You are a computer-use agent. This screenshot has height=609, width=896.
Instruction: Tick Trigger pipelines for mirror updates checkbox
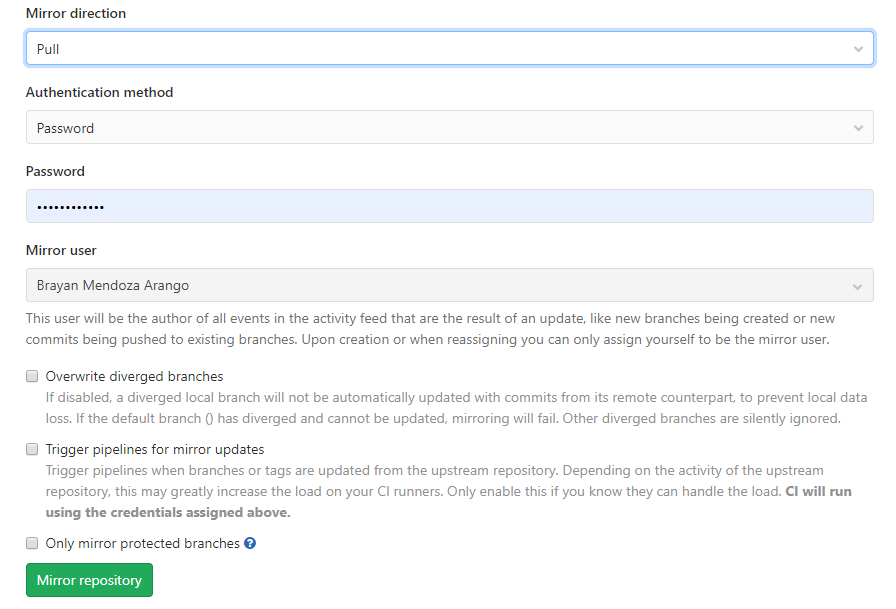[33, 450]
